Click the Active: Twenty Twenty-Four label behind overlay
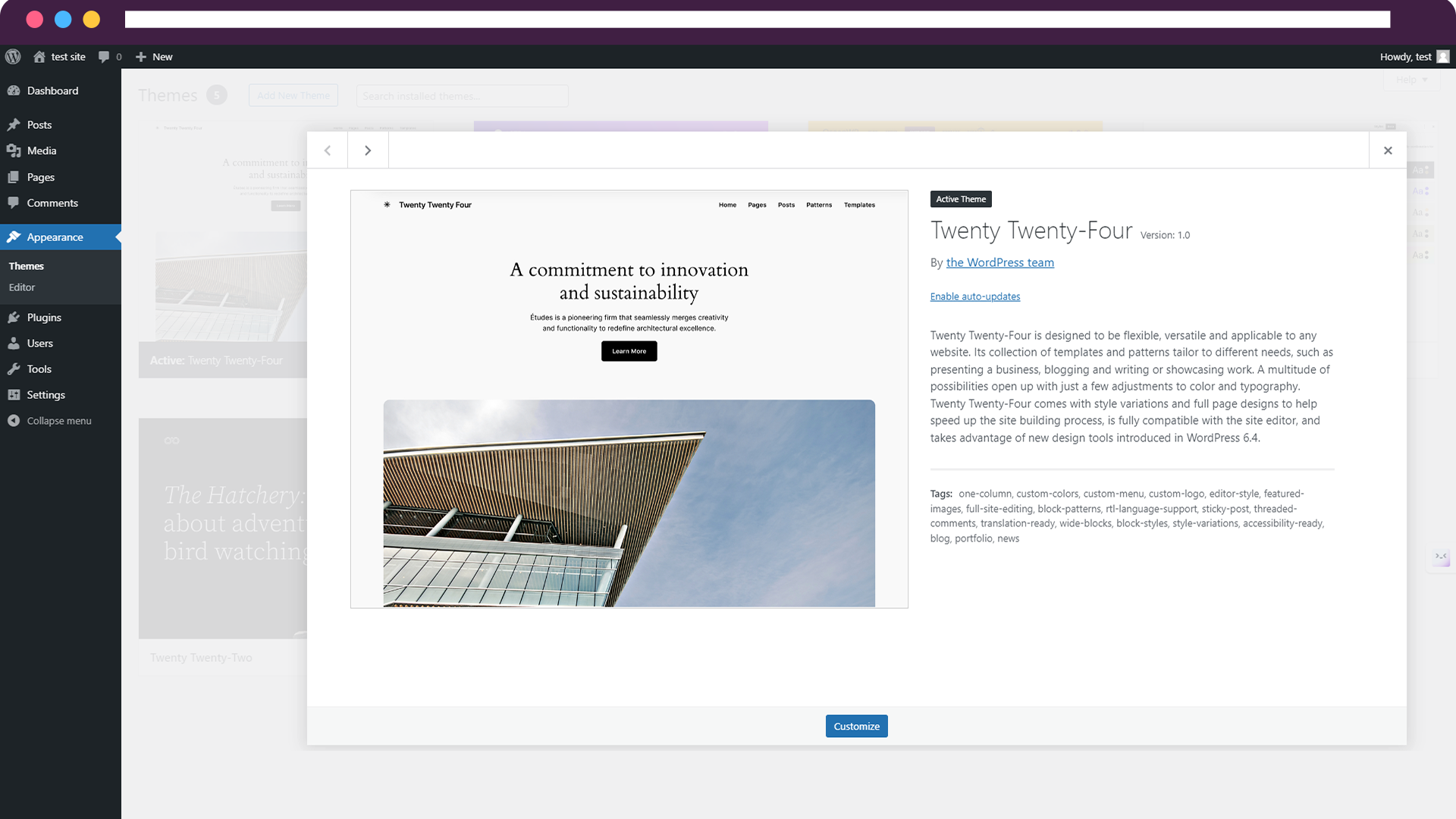This screenshot has height=819, width=1456. coord(216,361)
